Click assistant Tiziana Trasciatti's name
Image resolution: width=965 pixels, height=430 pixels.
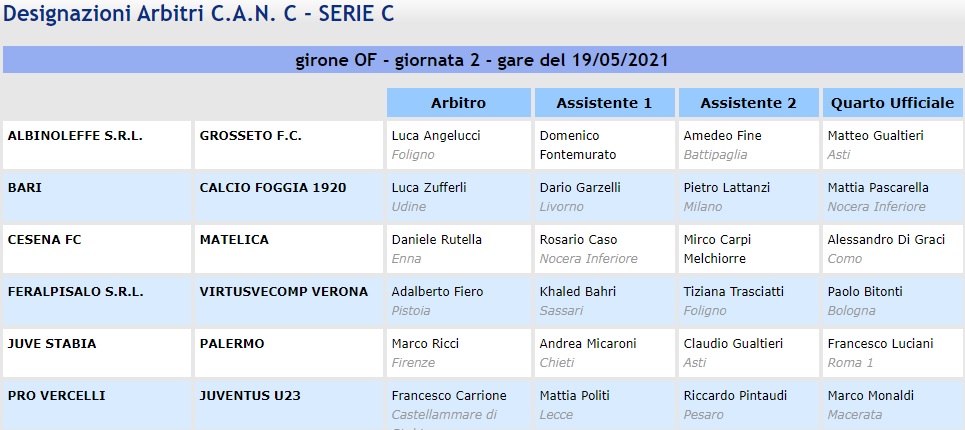pos(733,292)
